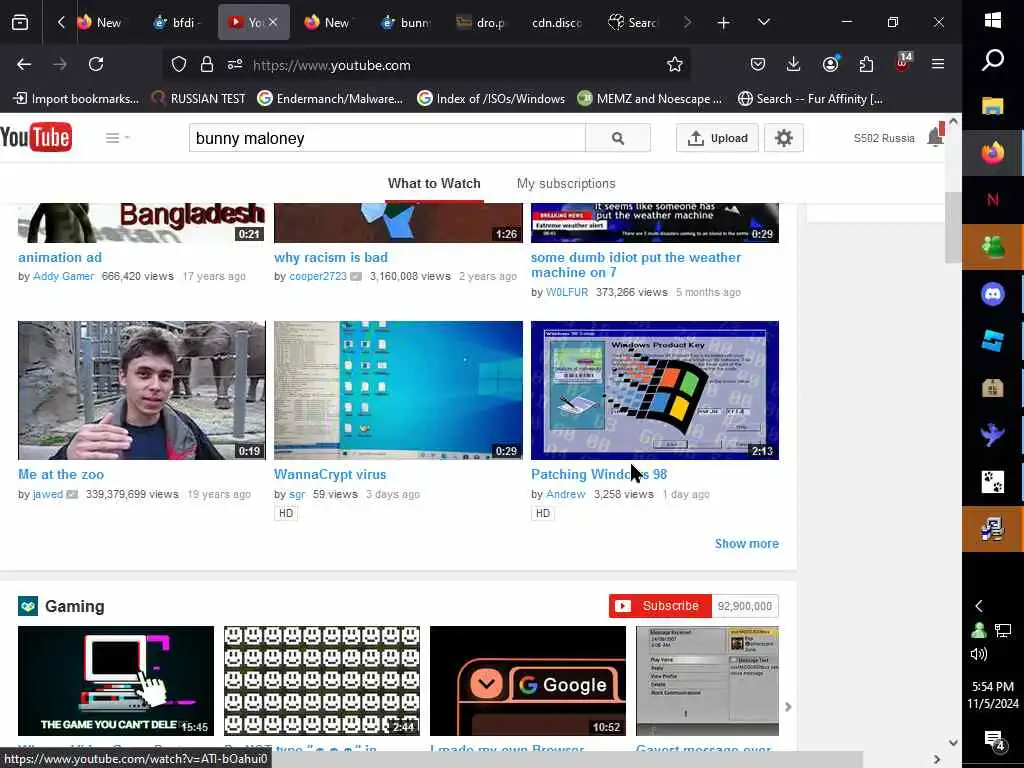The image size is (1024, 768).
Task: Open weather machine on 7 video title
Action: click(636, 264)
